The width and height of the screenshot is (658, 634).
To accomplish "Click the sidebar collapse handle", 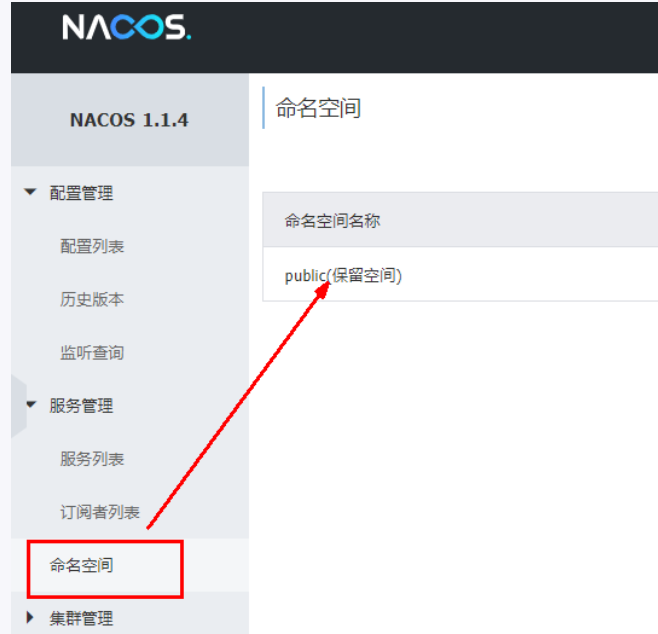I will click(x=19, y=406).
